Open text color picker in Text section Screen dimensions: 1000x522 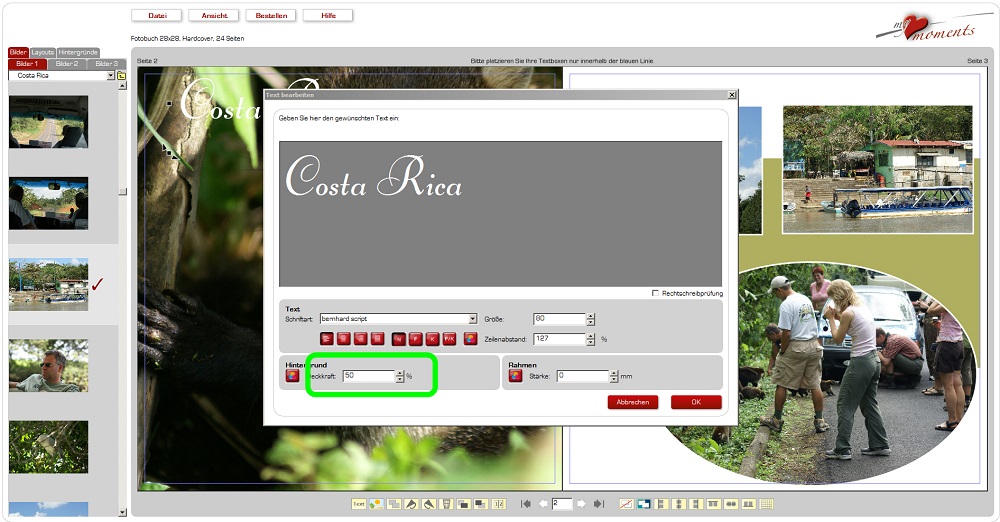coord(471,338)
